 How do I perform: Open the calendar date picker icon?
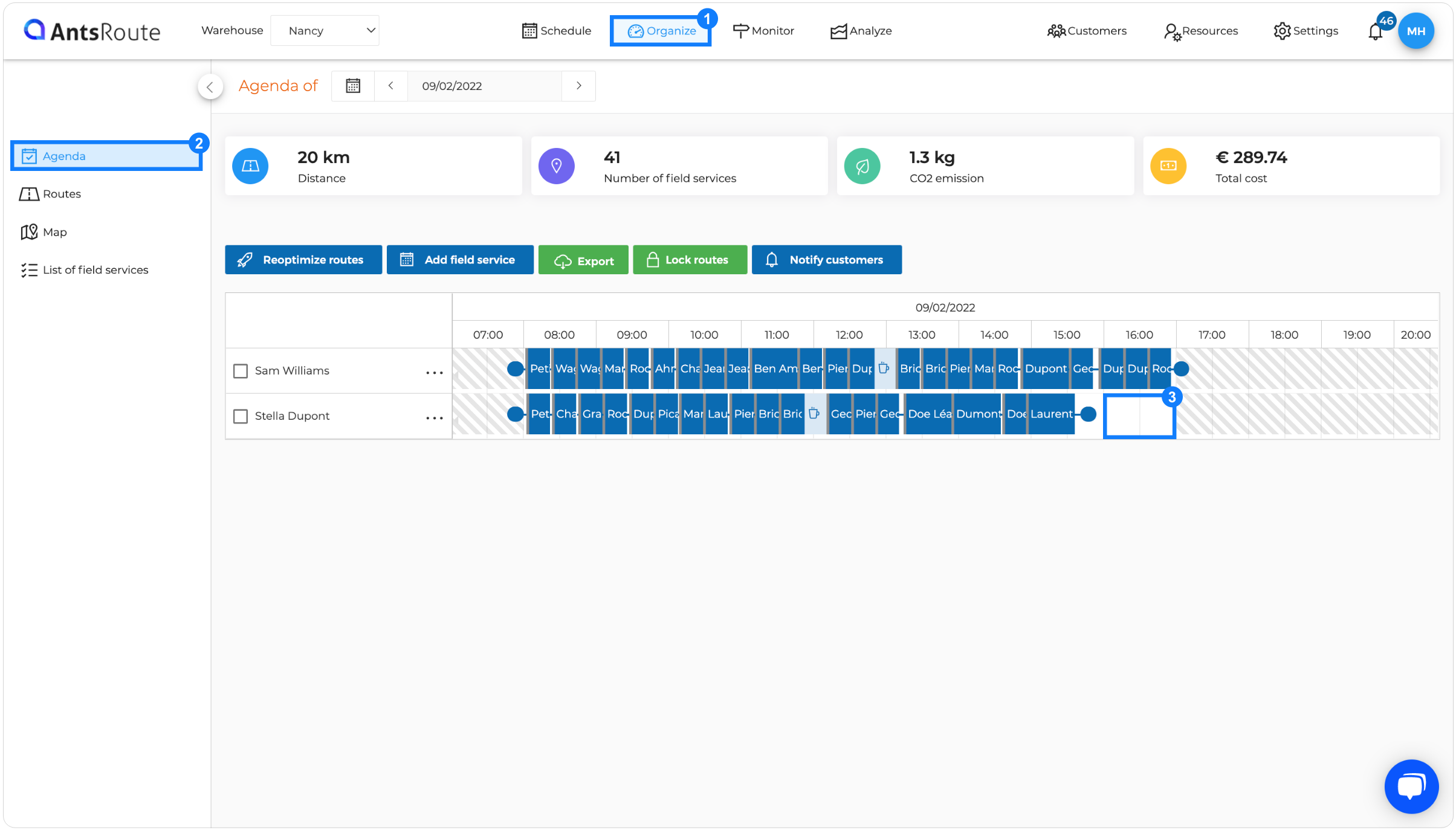pos(353,86)
